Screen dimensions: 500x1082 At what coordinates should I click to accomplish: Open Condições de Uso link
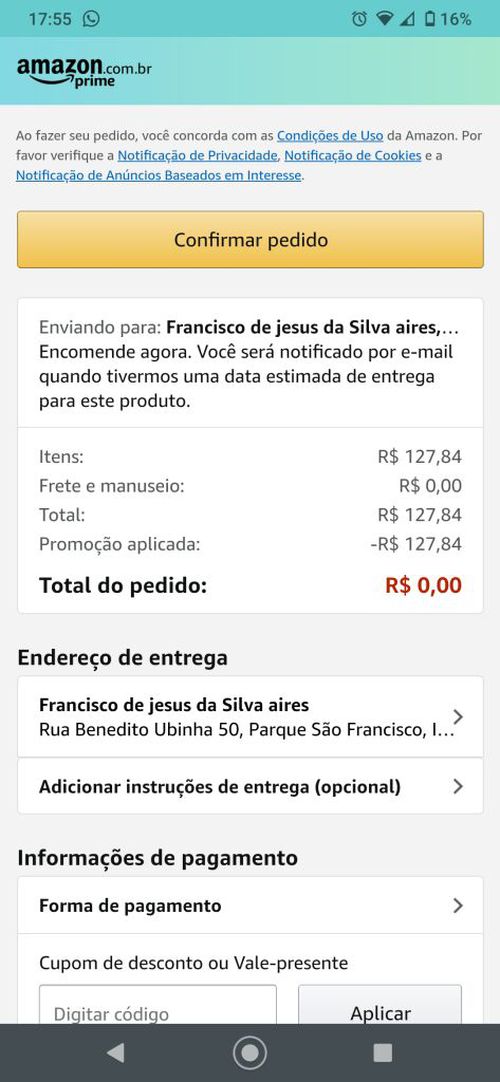(330, 136)
